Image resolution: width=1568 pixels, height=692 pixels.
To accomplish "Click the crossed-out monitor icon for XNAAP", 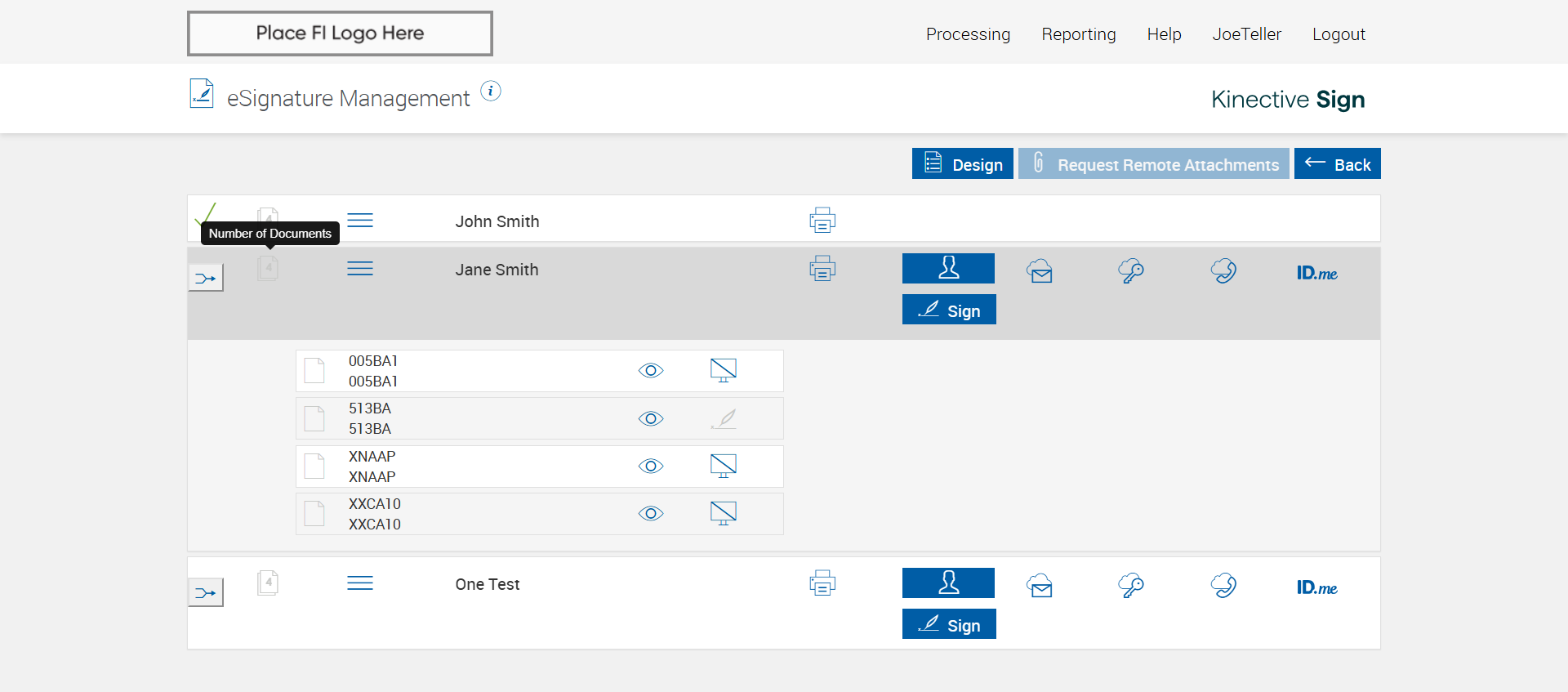I will pos(724,466).
